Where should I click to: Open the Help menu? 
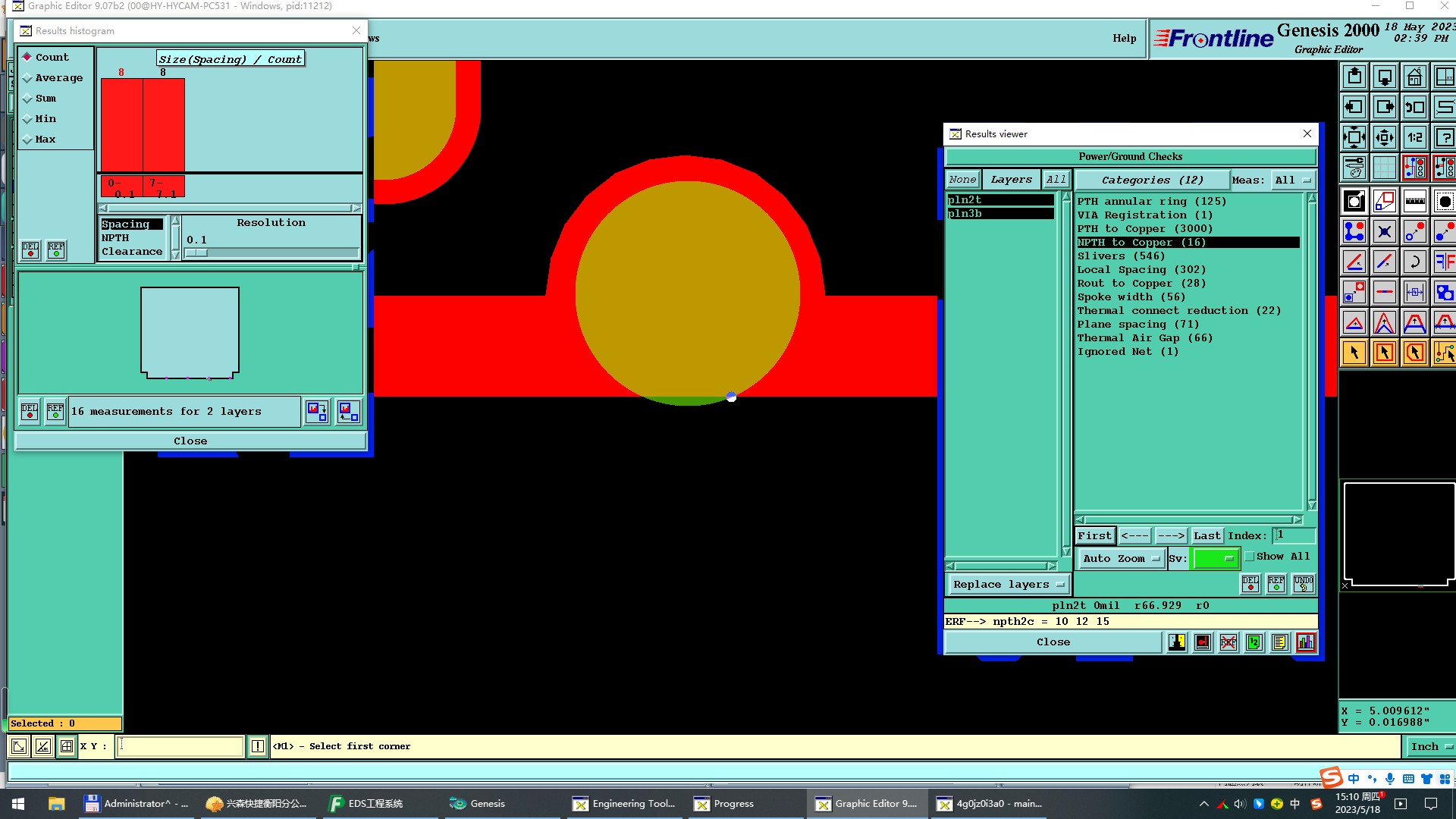1124,39
